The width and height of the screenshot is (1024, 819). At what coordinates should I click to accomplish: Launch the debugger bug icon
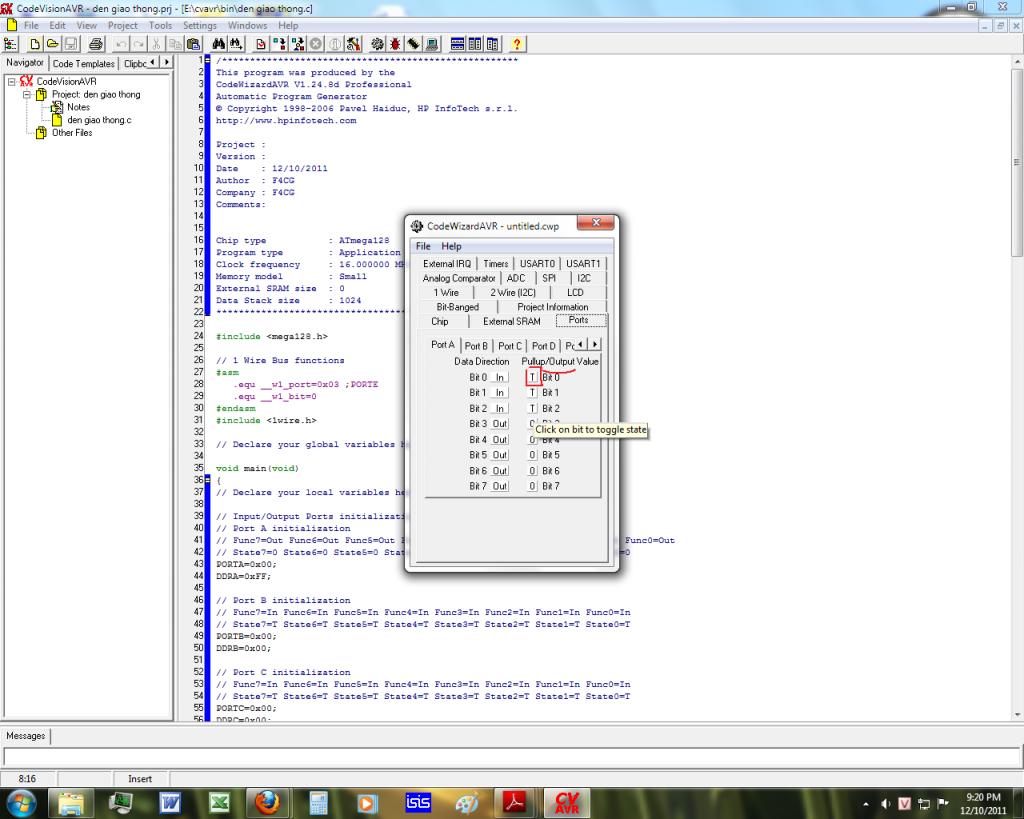click(x=395, y=44)
